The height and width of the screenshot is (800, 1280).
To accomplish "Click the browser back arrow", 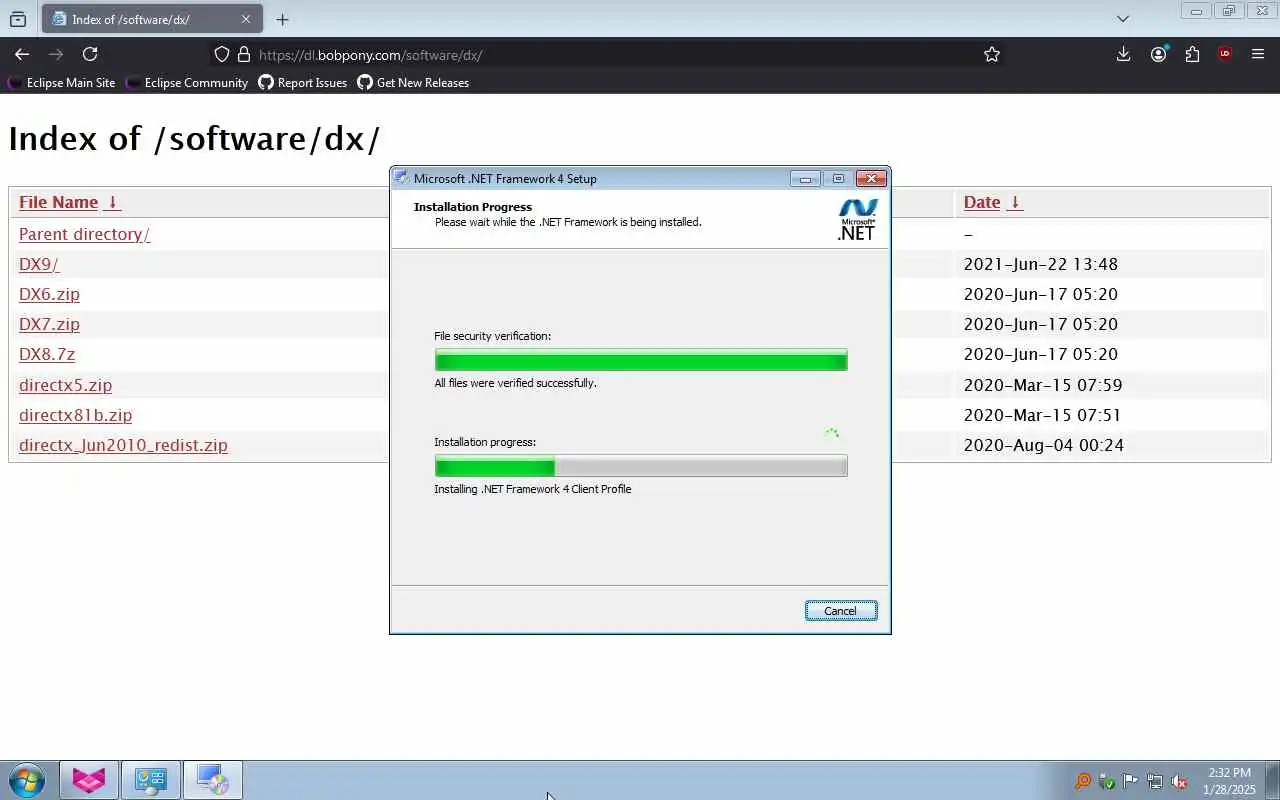I will click(22, 54).
